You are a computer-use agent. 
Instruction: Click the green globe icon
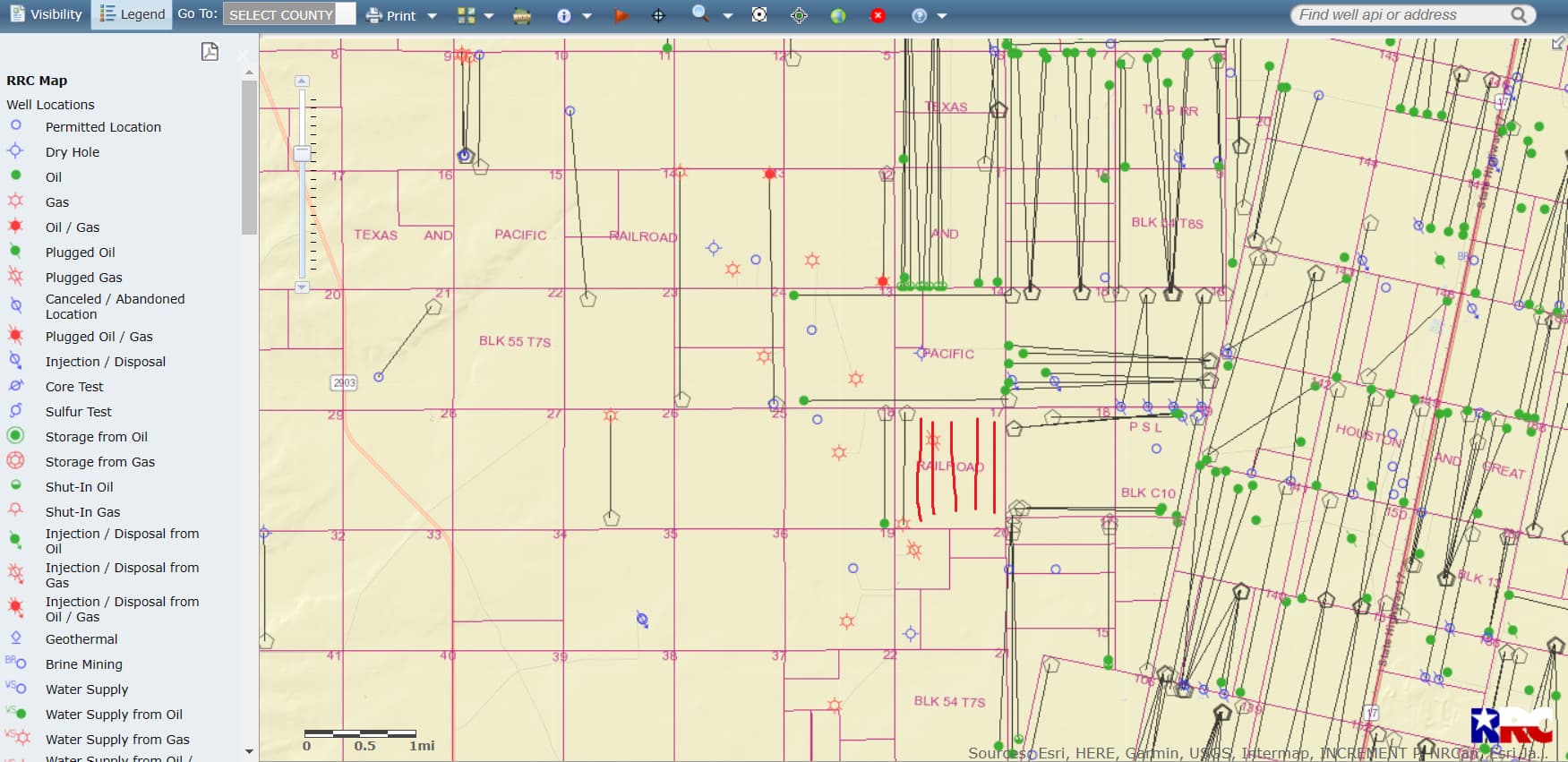pyautogui.click(x=838, y=15)
